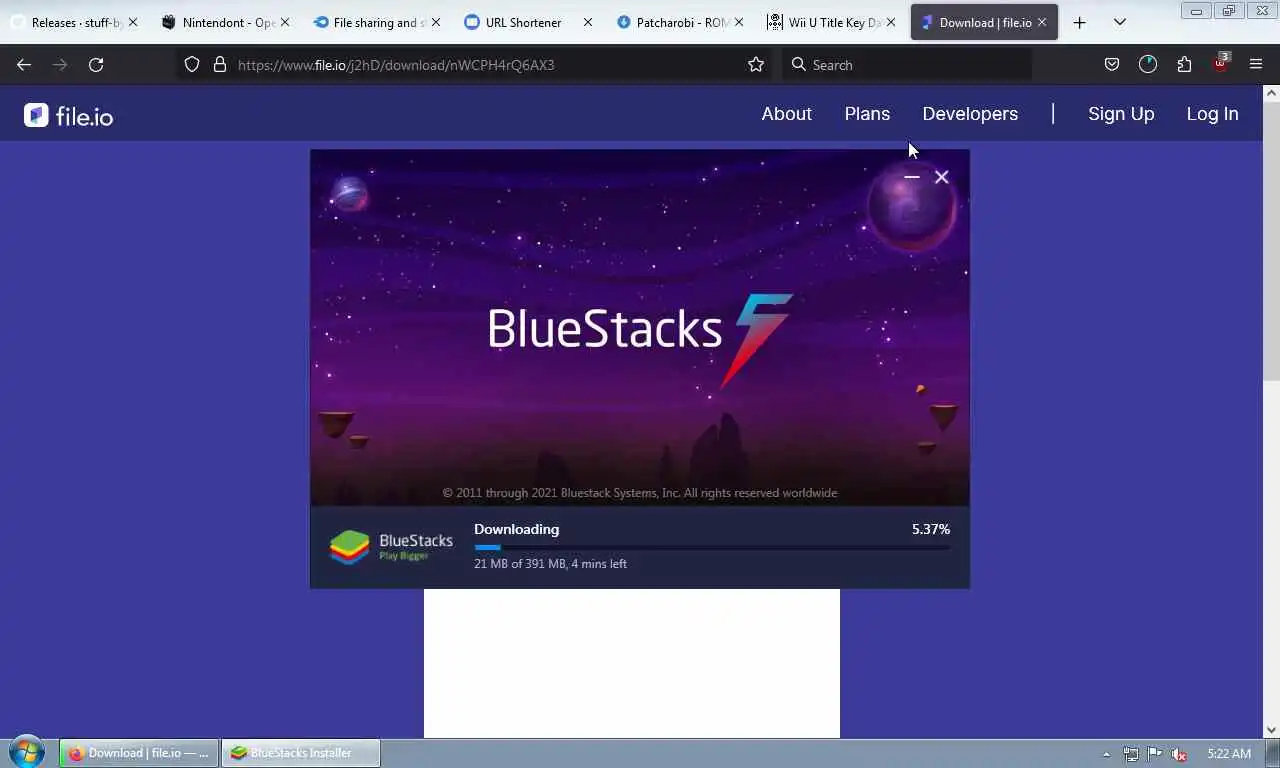
Task: Click Sign Up link
Action: tap(1121, 114)
